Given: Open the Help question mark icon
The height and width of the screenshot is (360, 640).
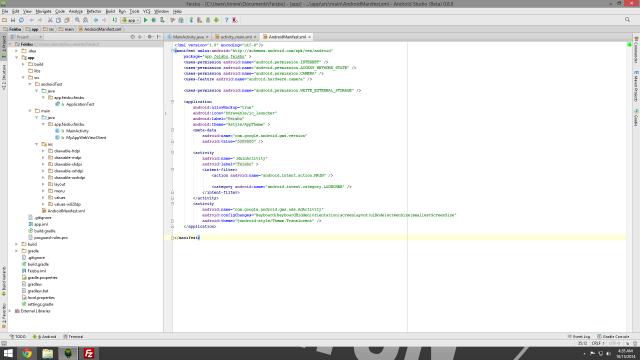Looking at the screenshot, I should click(x=227, y=20).
